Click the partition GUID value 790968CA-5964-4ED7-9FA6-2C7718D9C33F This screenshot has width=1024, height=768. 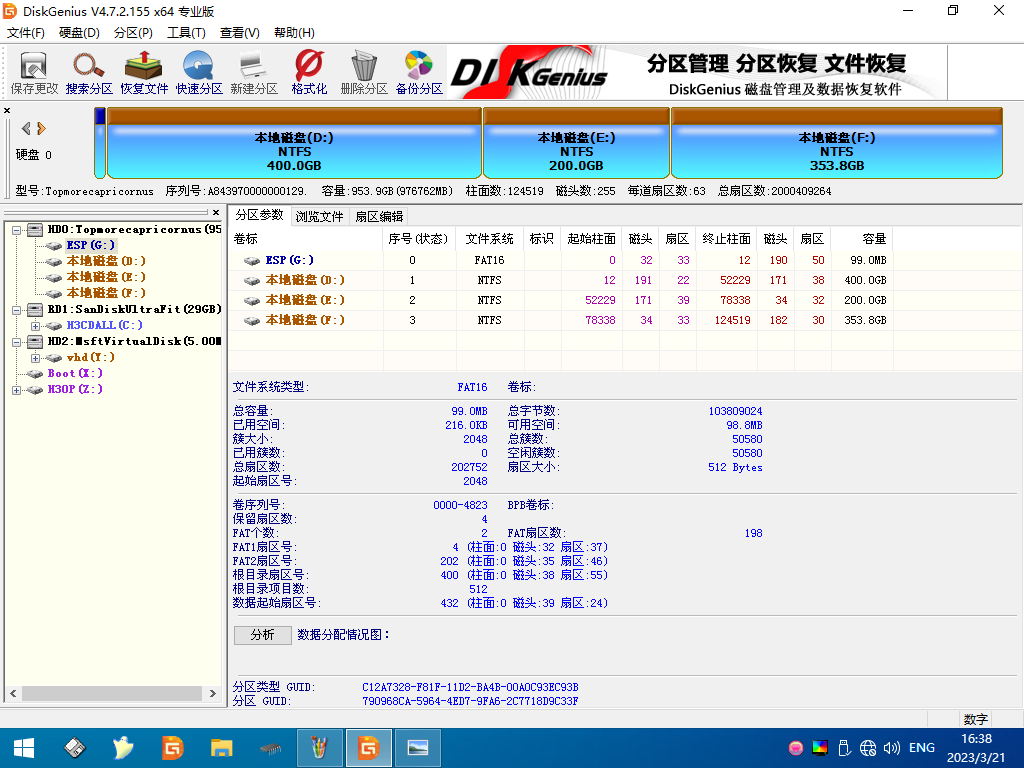click(x=470, y=701)
